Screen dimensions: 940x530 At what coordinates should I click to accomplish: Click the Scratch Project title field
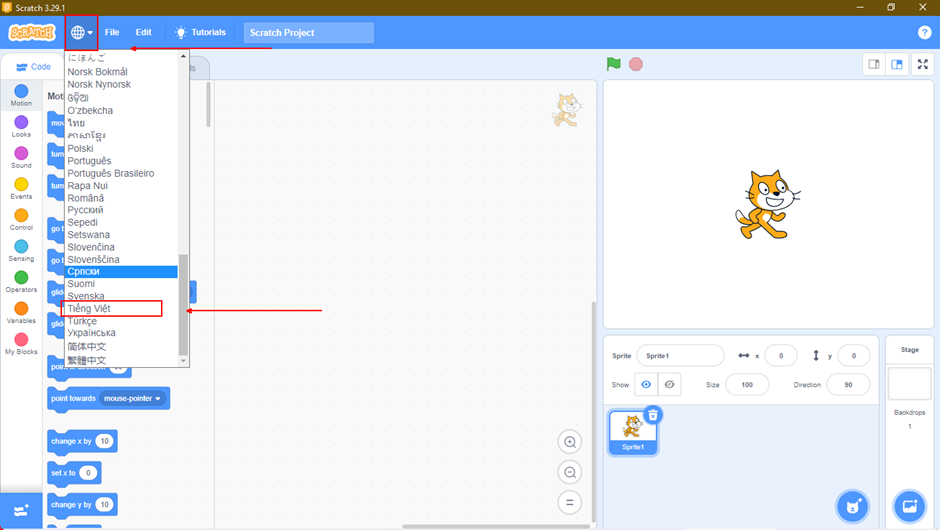tap(309, 32)
